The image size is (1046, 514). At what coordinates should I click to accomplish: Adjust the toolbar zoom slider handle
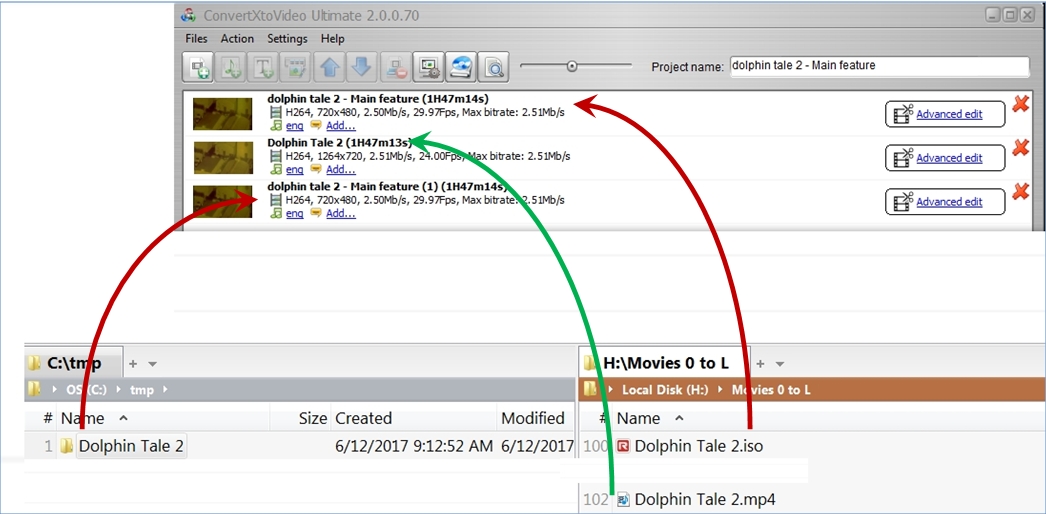pyautogui.click(x=572, y=66)
